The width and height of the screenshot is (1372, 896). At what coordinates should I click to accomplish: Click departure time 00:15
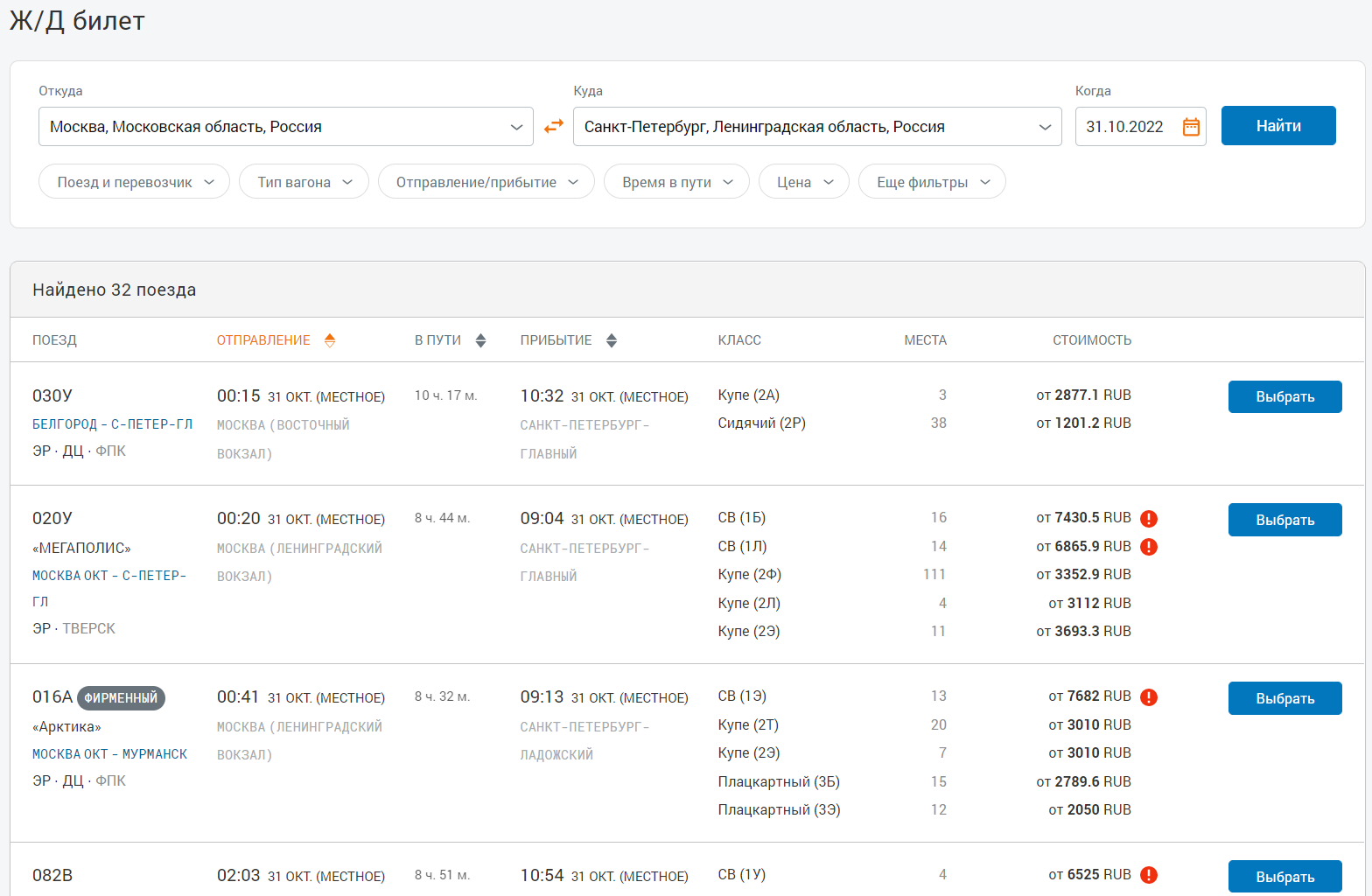(239, 395)
